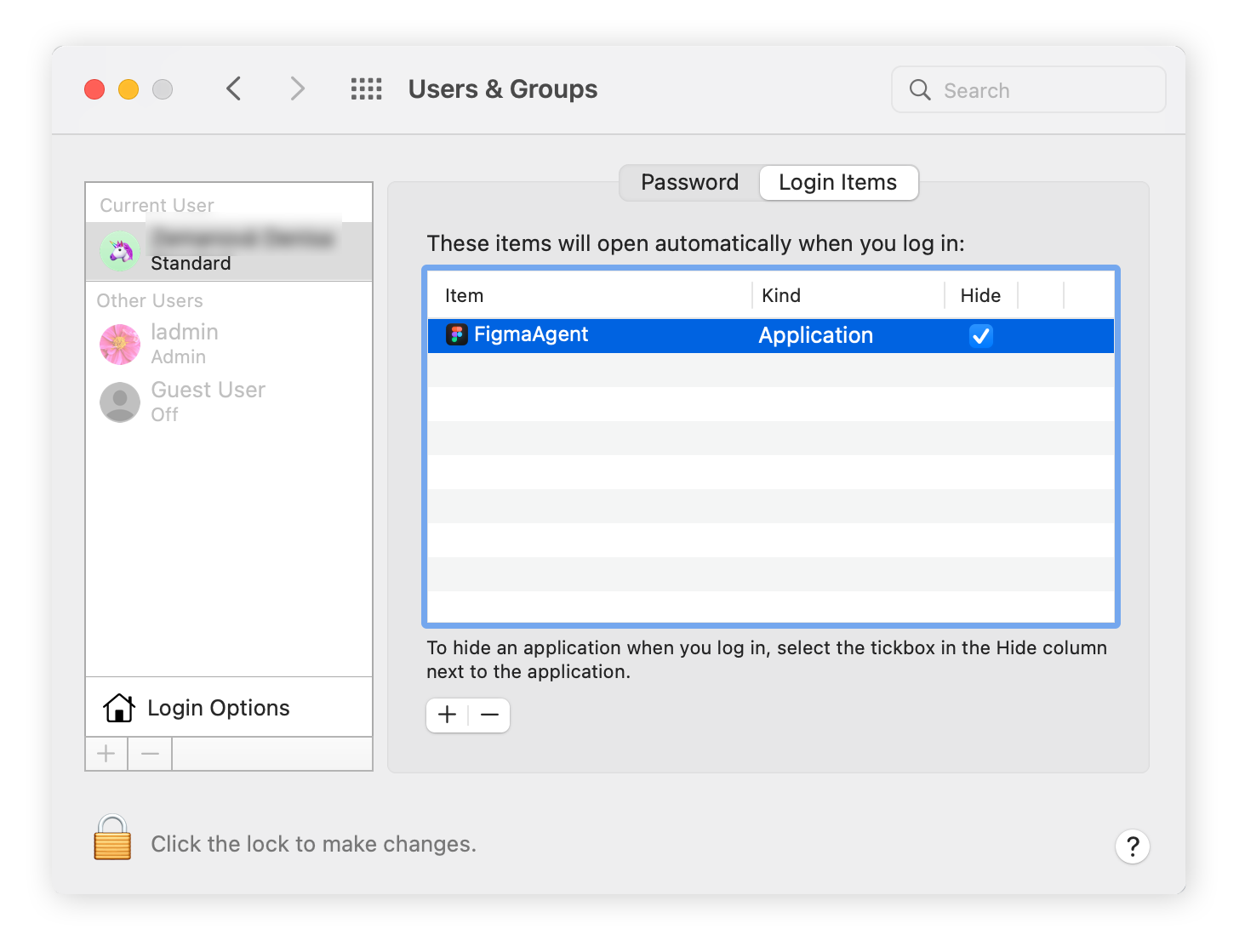Add a new login item with plus button
The height and width of the screenshot is (952, 1245).
pyautogui.click(x=446, y=715)
